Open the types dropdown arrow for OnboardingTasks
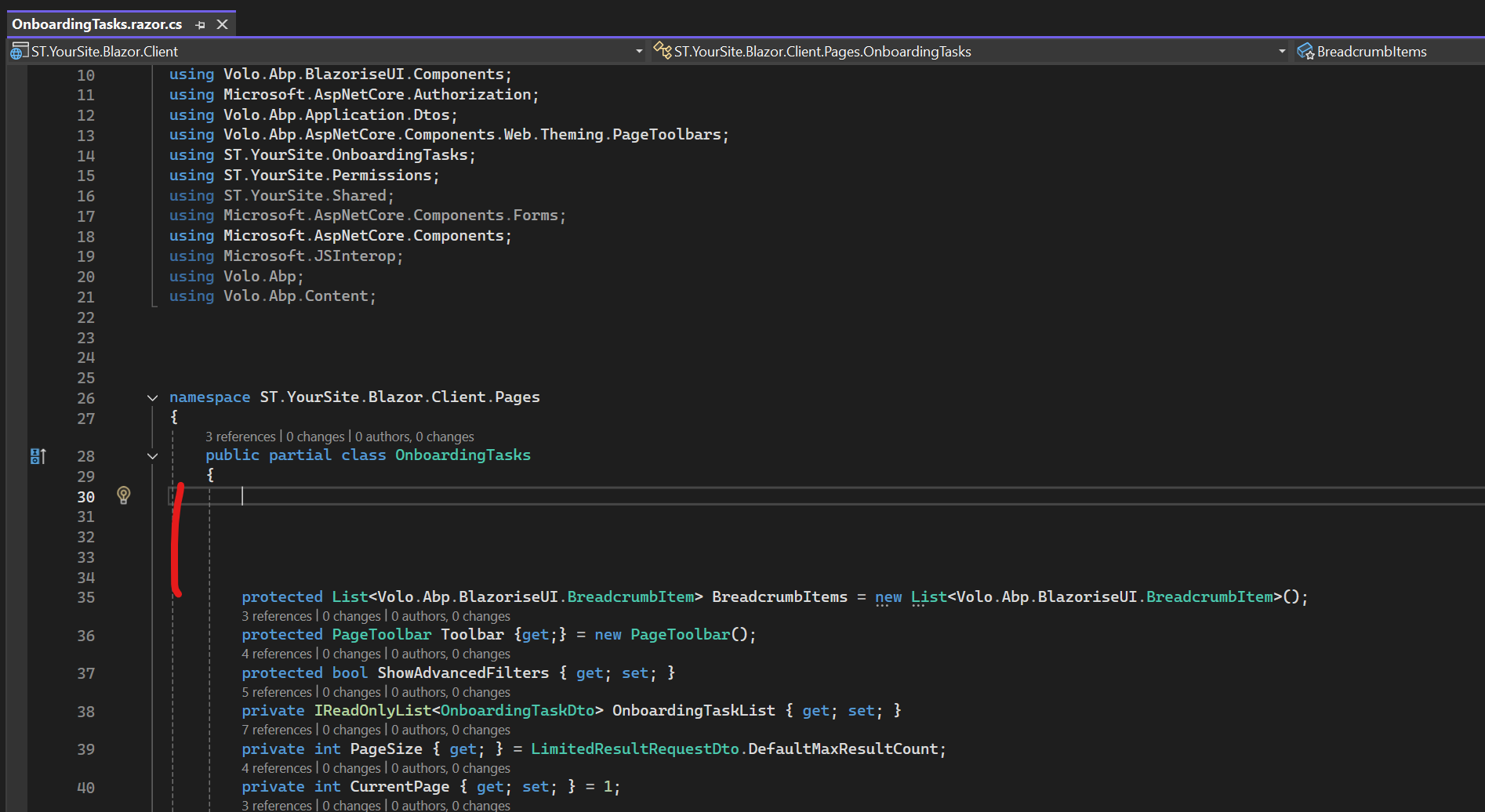Image resolution: width=1485 pixels, height=812 pixels. pyautogui.click(x=1282, y=52)
